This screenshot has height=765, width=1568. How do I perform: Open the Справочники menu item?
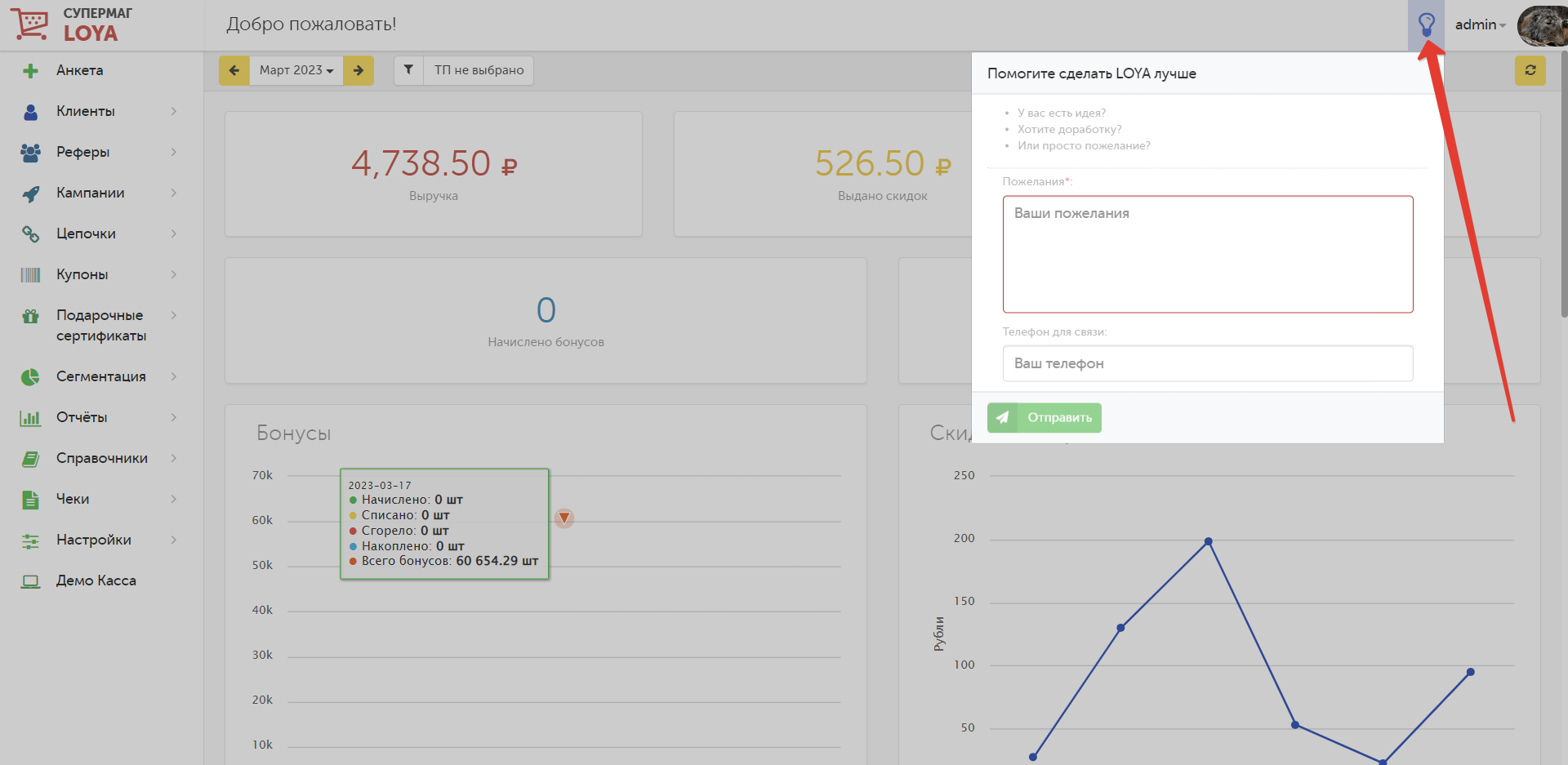click(101, 458)
